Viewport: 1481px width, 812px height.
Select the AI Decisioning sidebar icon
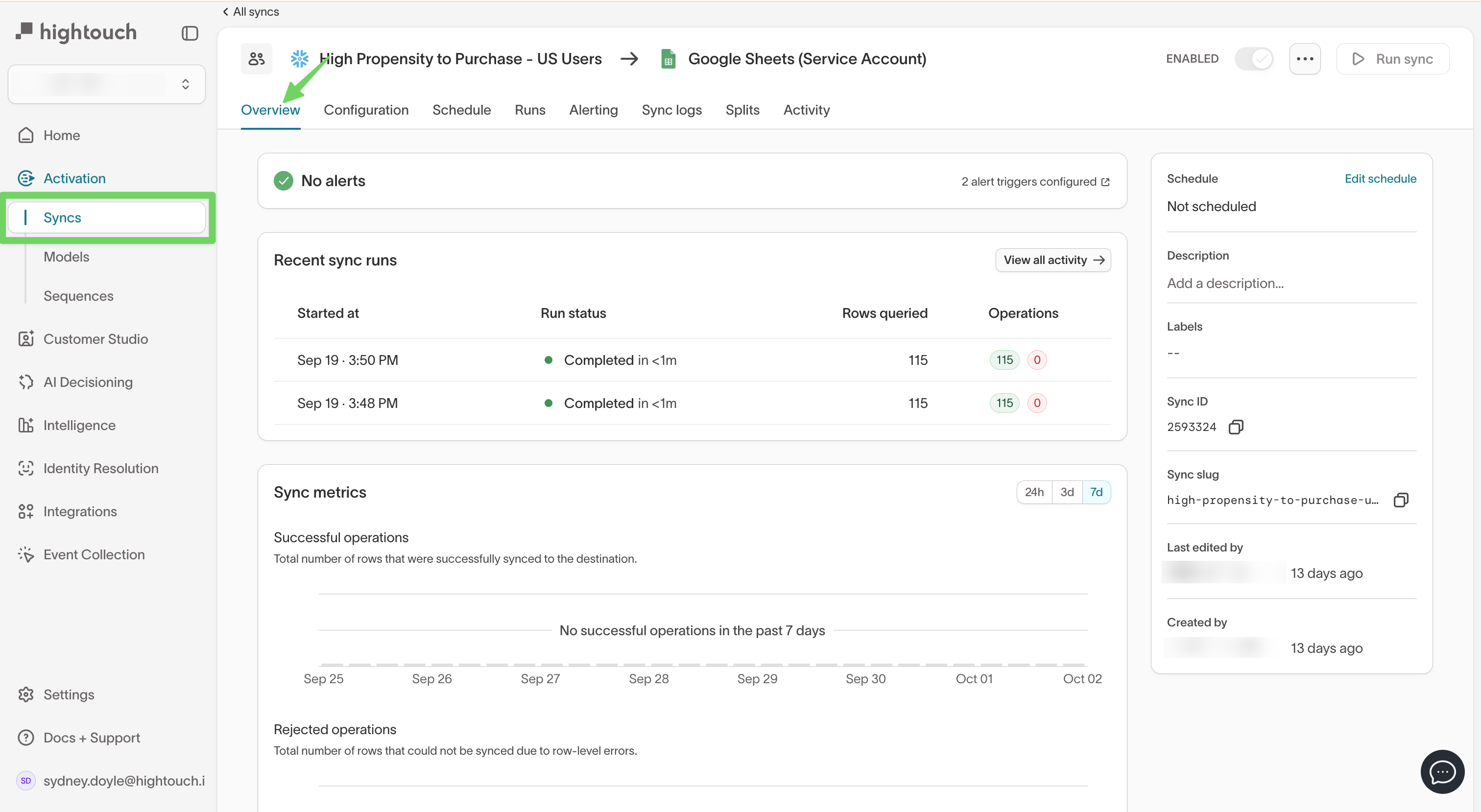coord(26,382)
